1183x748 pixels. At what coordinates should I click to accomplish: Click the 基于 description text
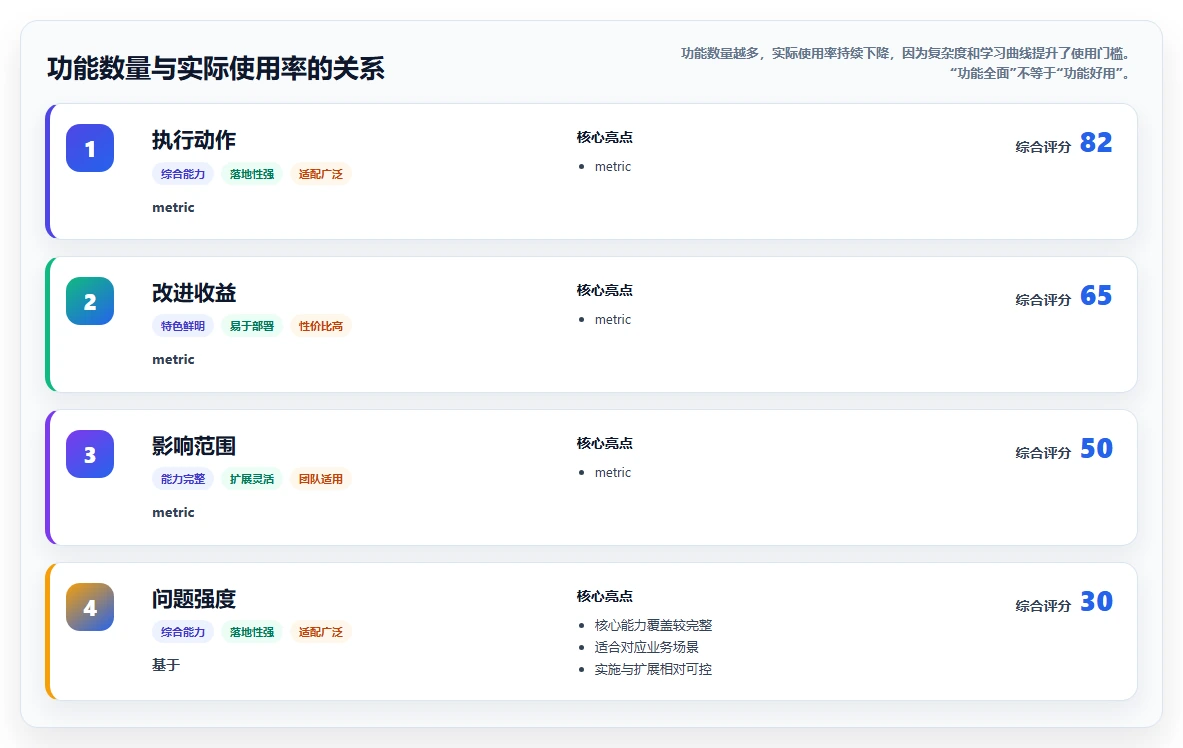coord(166,665)
